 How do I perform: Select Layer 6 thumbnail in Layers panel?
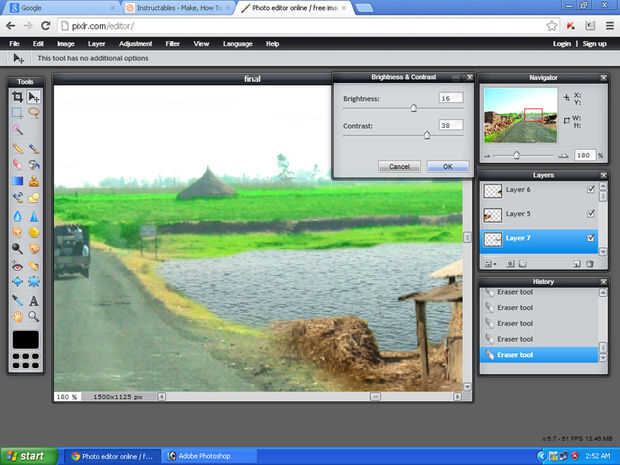(493, 191)
